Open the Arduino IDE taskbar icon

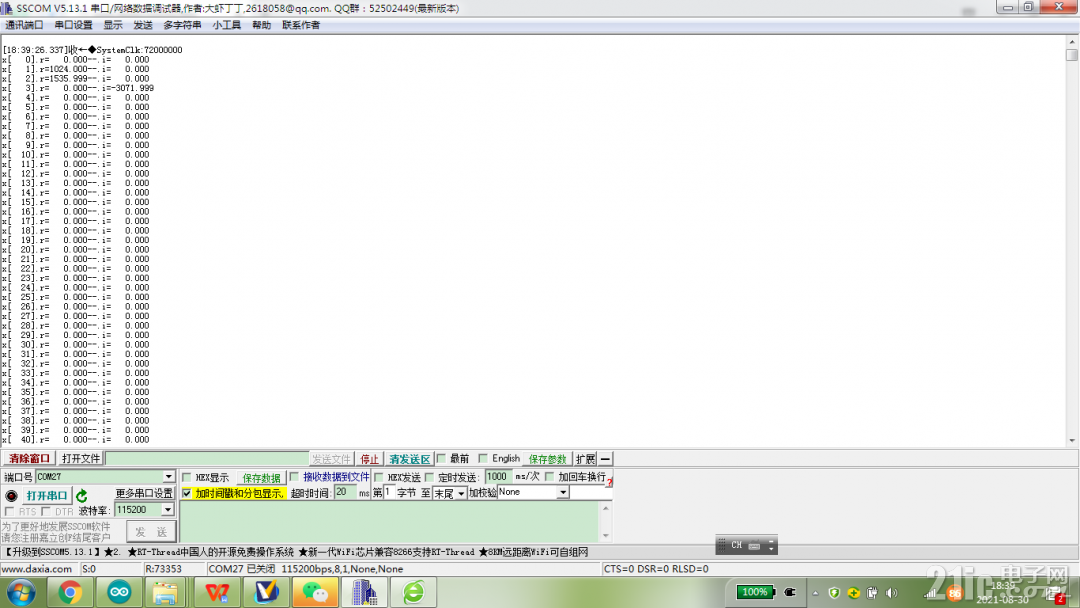click(x=118, y=592)
